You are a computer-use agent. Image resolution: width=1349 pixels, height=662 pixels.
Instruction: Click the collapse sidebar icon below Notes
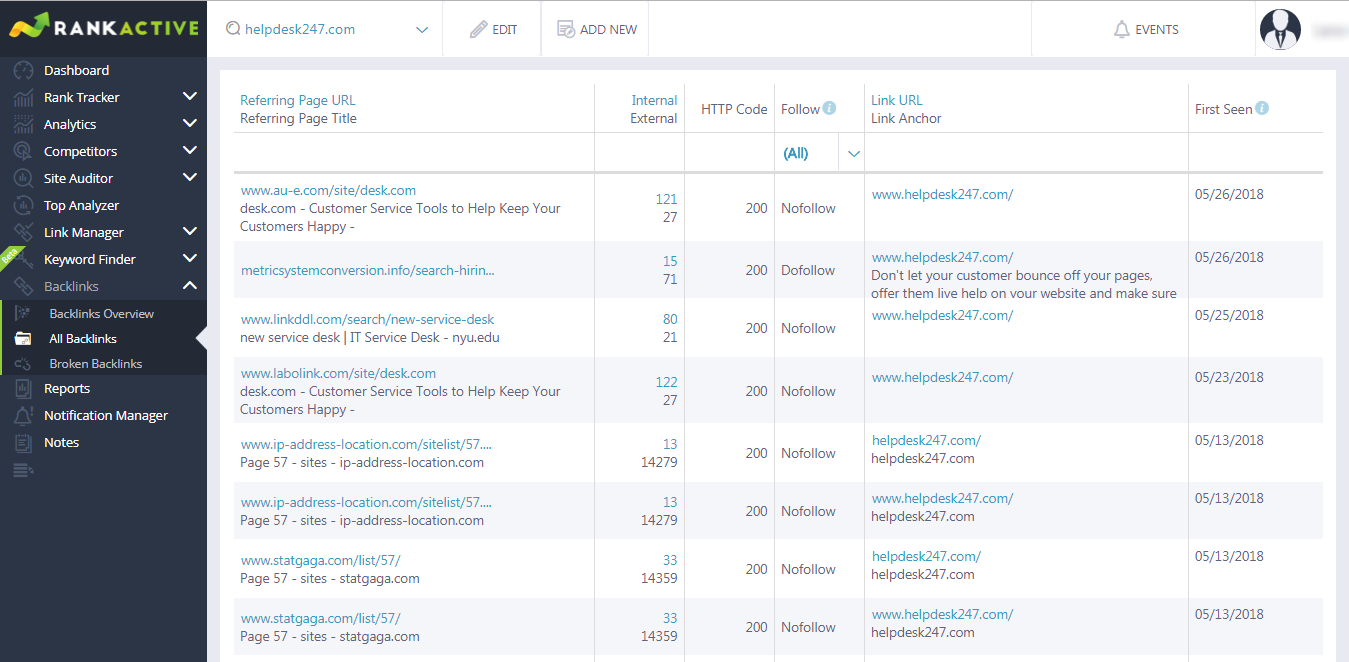tap(23, 470)
